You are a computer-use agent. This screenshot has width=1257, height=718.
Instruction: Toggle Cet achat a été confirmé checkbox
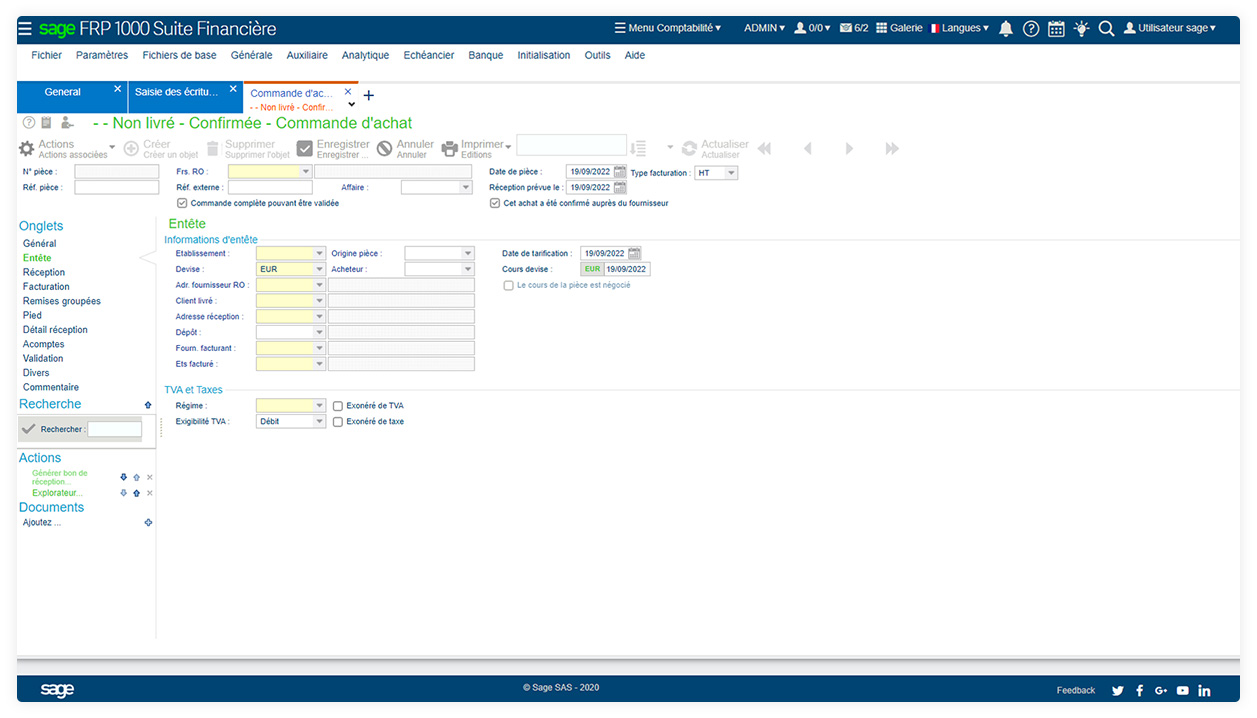494,203
